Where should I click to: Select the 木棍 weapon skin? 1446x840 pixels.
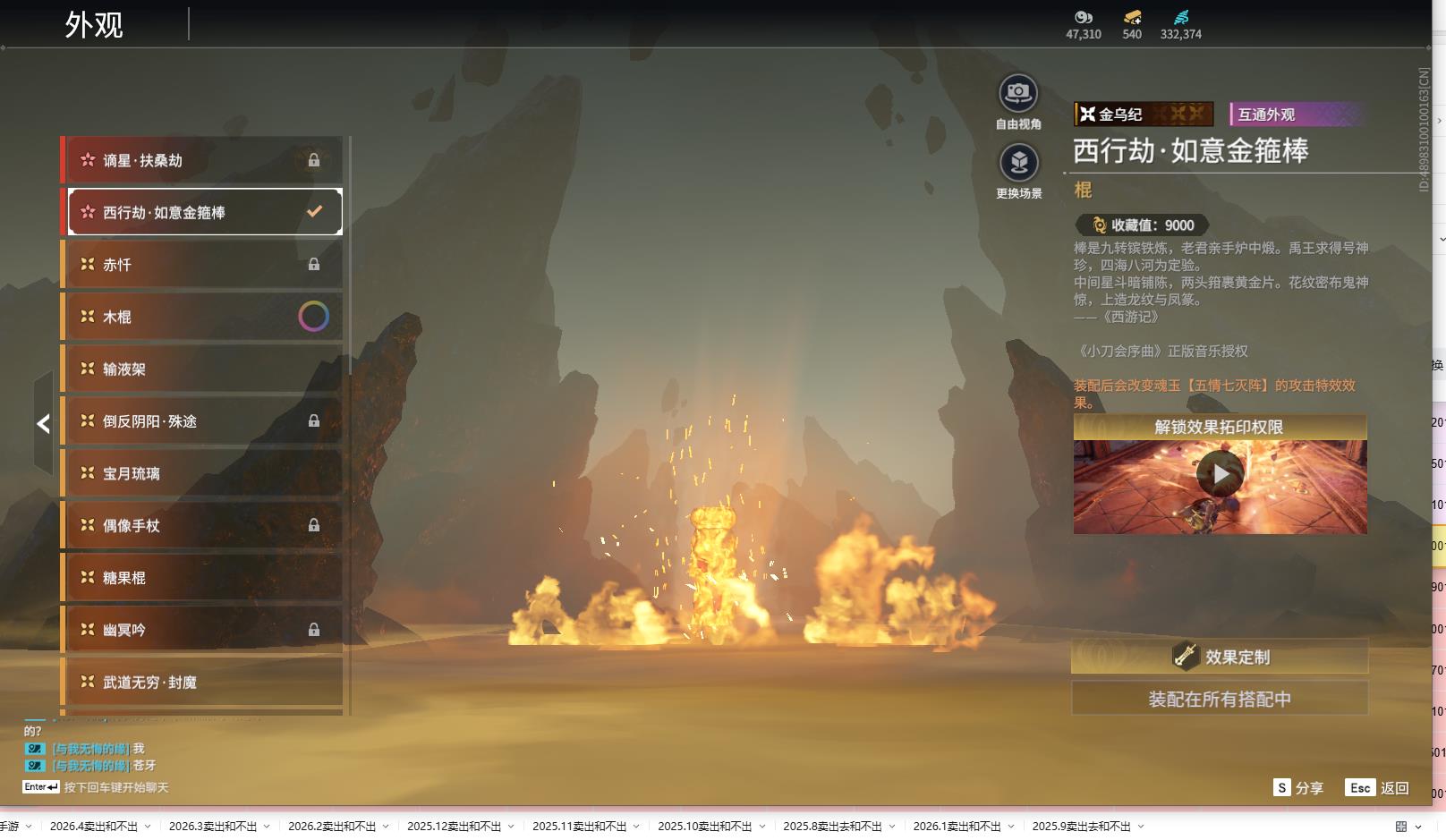(179, 317)
